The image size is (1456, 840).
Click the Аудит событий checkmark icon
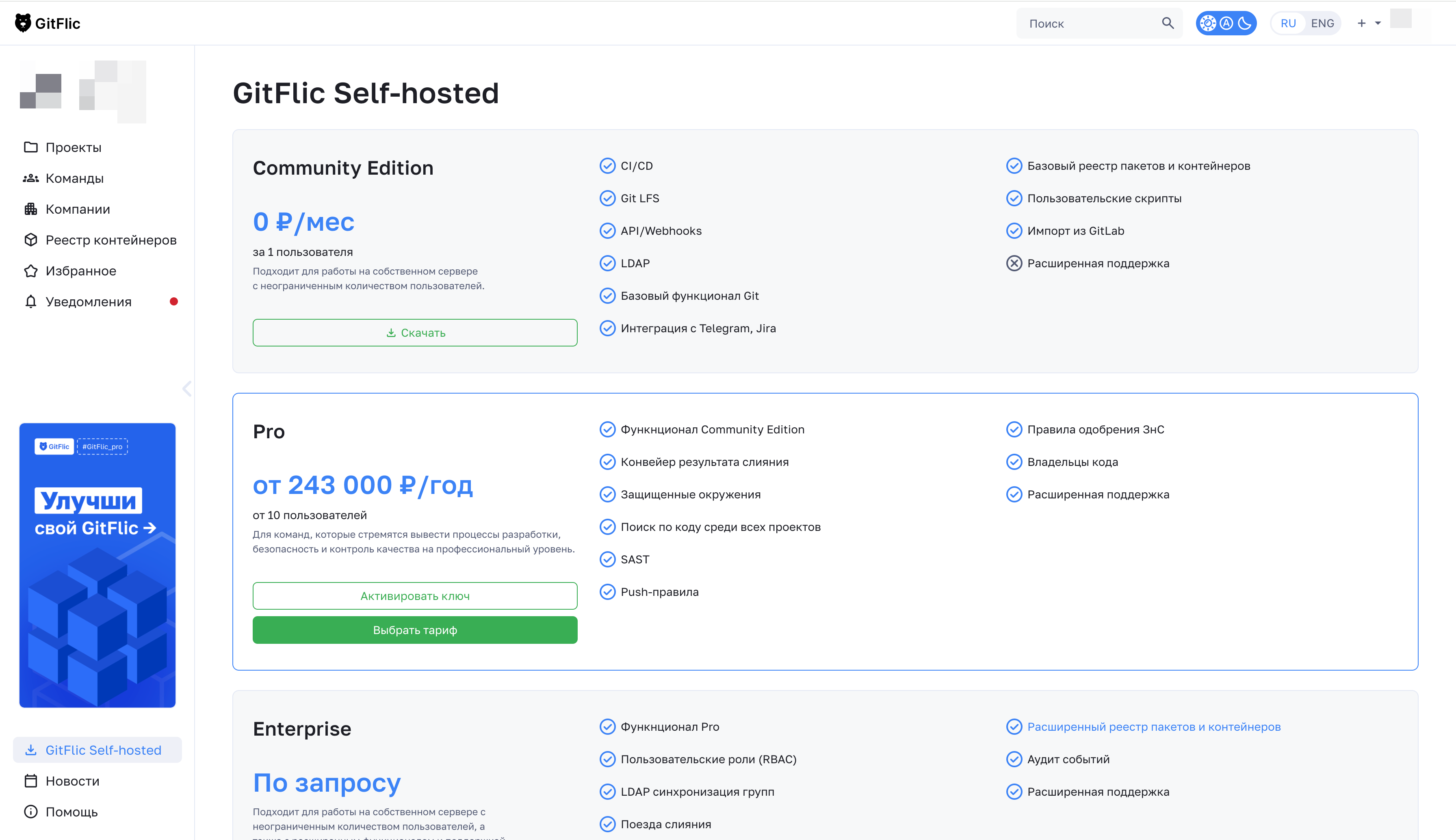point(1014,759)
